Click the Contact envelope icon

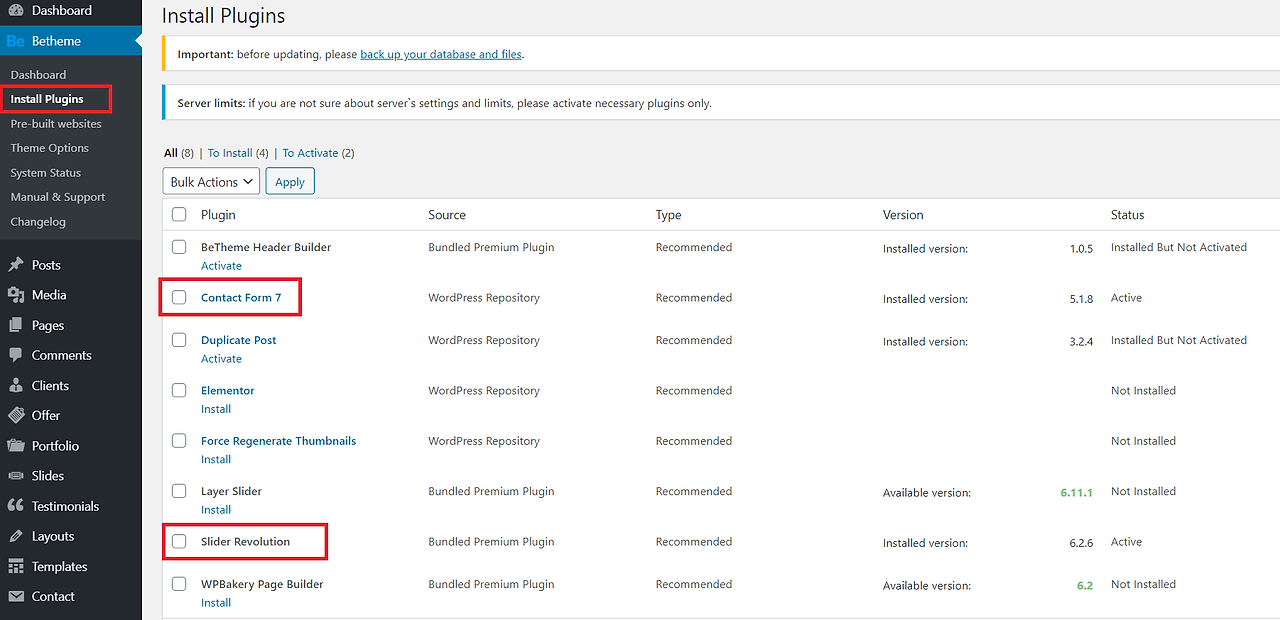tap(16, 596)
